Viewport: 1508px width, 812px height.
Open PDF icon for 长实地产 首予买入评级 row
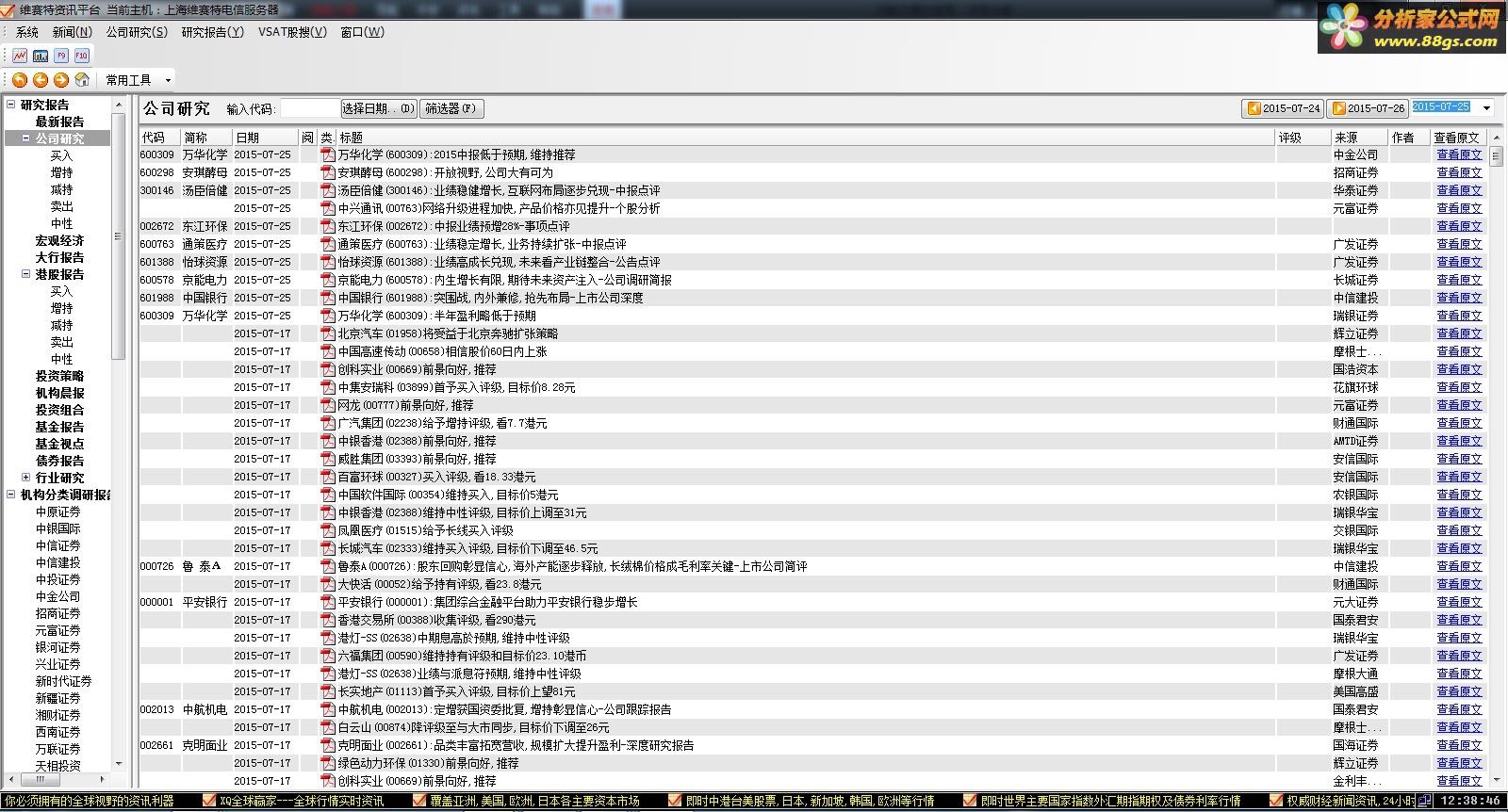pyautogui.click(x=328, y=691)
